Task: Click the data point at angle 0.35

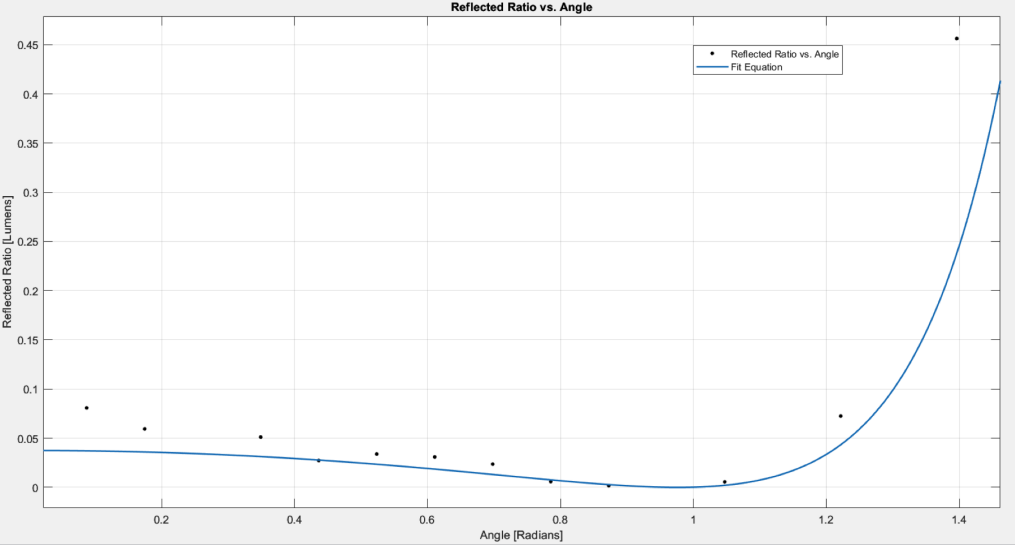Action: pyautogui.click(x=261, y=437)
